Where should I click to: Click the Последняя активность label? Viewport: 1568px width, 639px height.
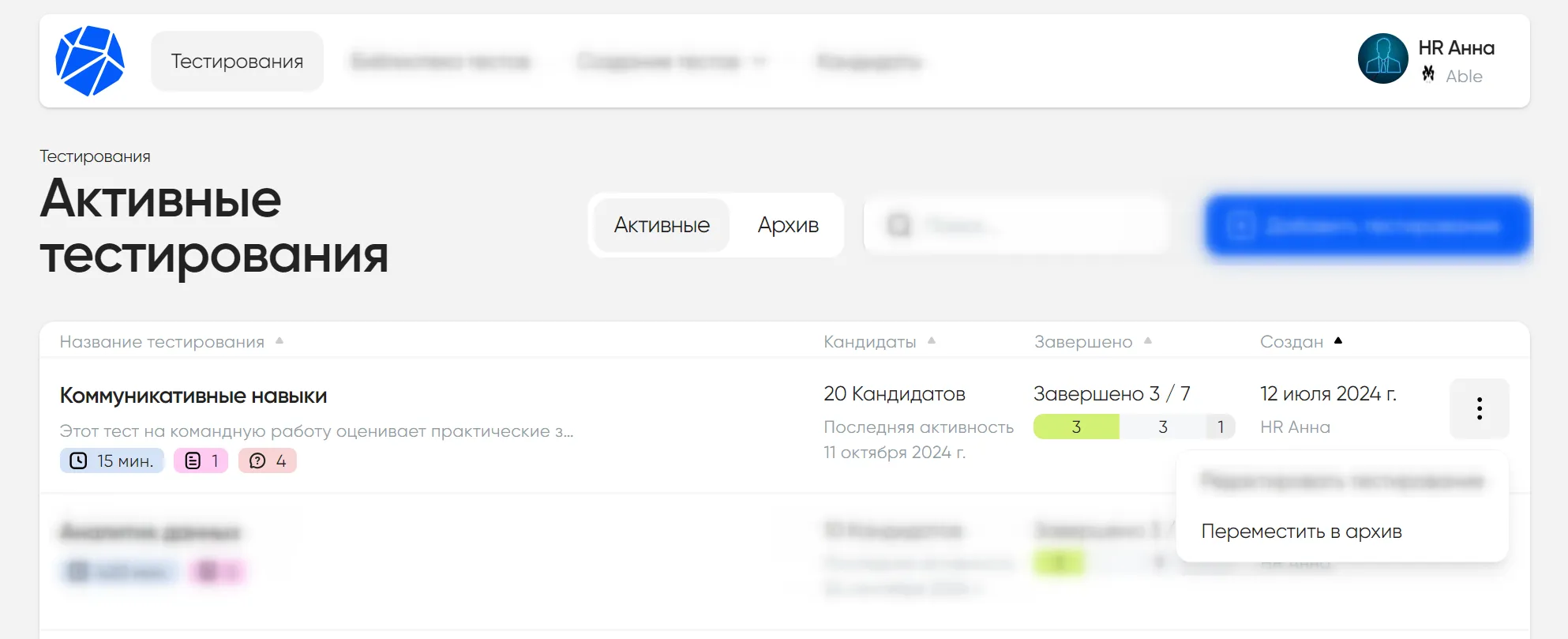918,427
